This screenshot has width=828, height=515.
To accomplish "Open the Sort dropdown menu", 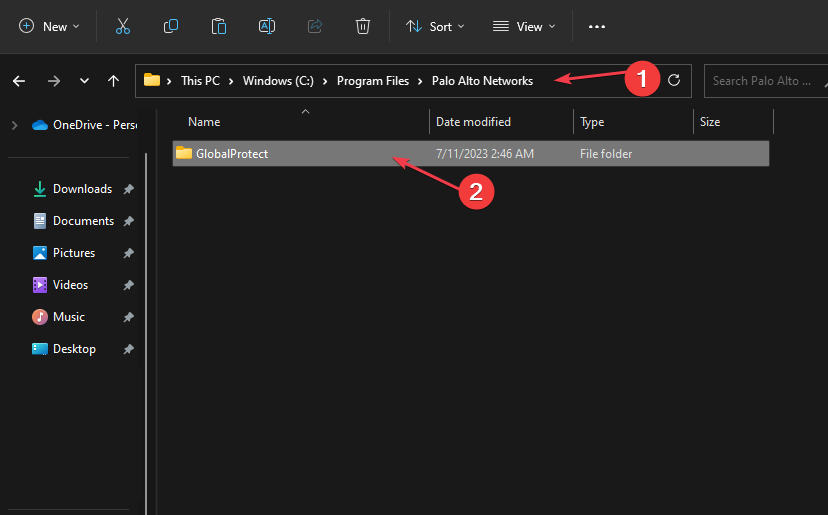I will point(435,26).
